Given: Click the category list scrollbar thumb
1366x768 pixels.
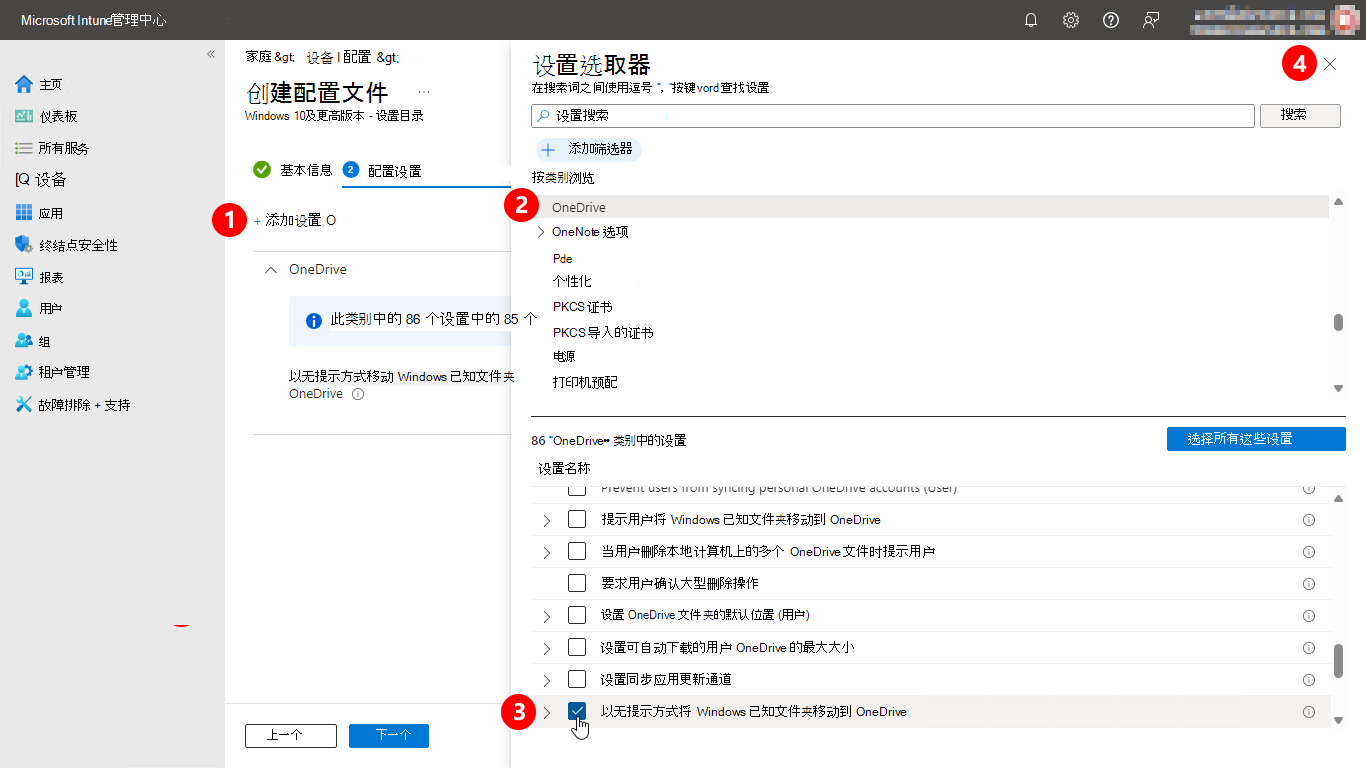Looking at the screenshot, I should [x=1338, y=322].
